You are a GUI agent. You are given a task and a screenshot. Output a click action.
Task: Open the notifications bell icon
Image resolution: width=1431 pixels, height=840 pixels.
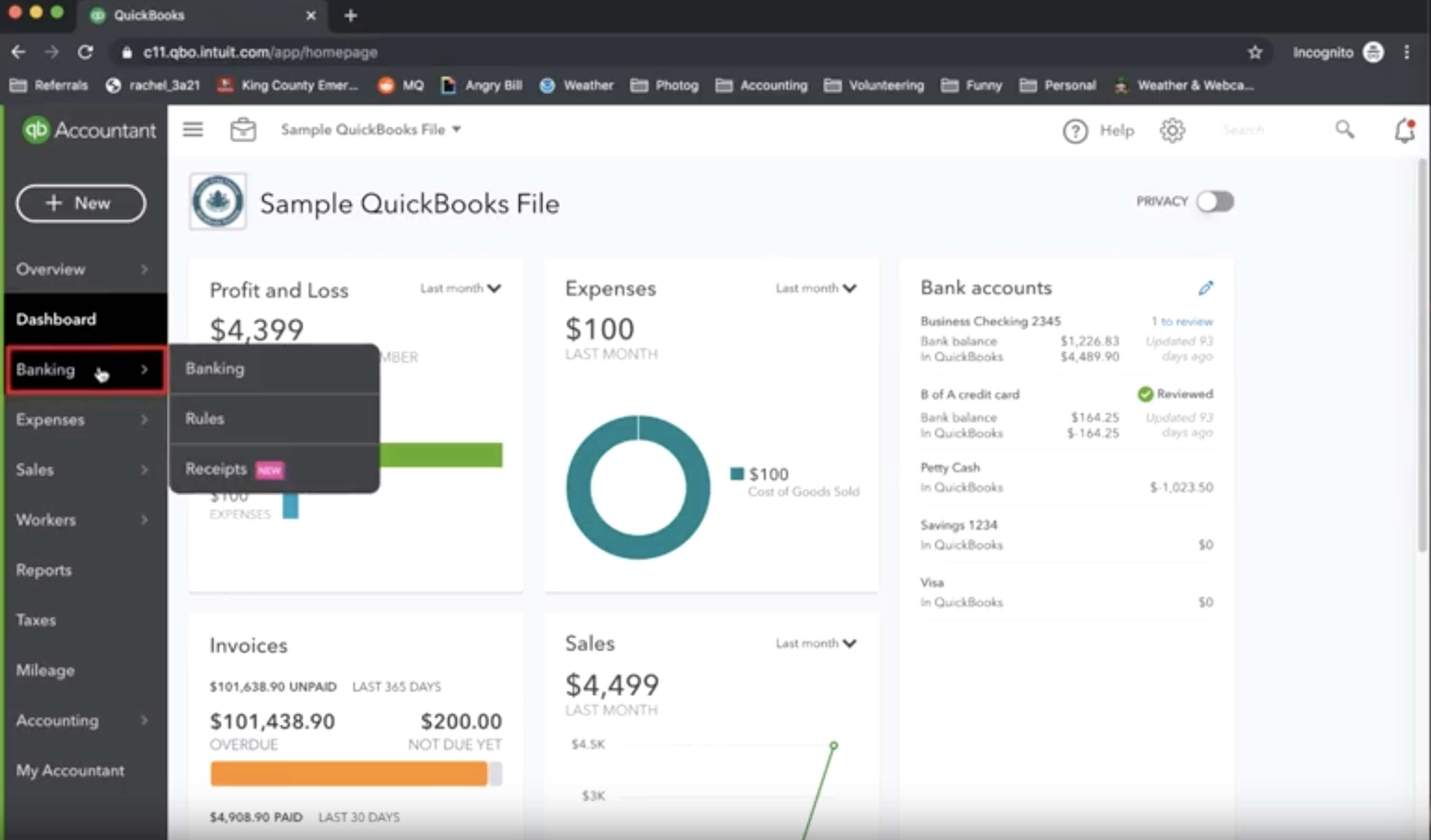[1404, 131]
